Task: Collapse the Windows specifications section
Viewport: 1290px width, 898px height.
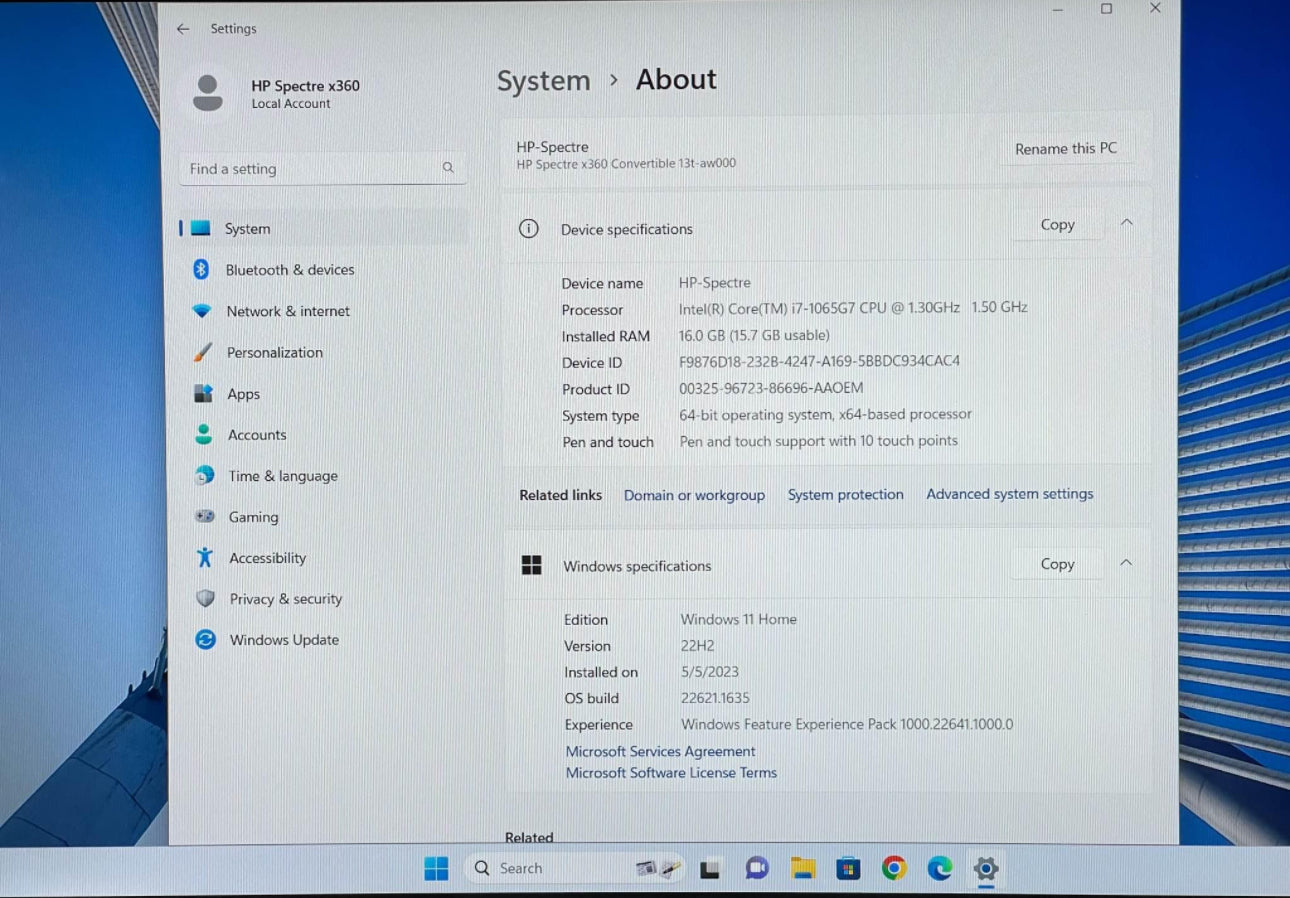Action: [x=1126, y=563]
